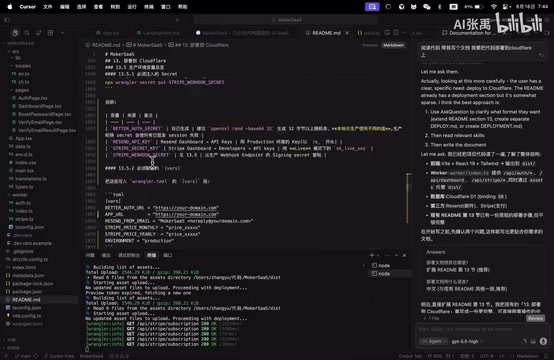
Task: Undo the user message with arrow icon
Action: pos(541,55)
